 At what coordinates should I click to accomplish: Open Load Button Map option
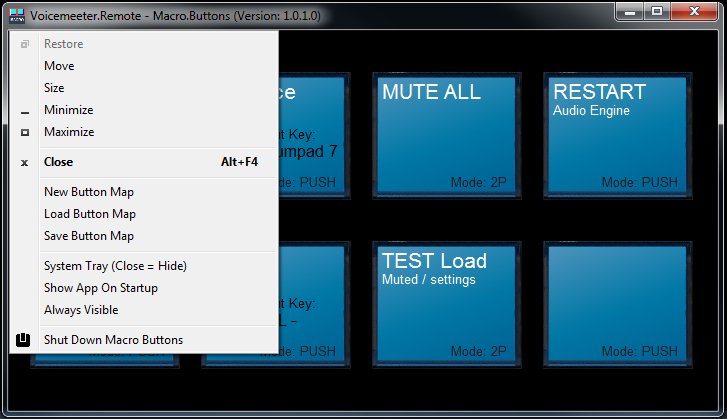(x=144, y=214)
